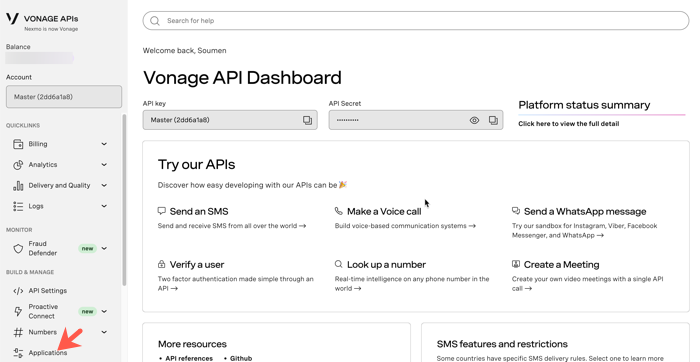Open Logs in the sidebar
Viewport: 700px width, 362px height.
click(x=36, y=206)
